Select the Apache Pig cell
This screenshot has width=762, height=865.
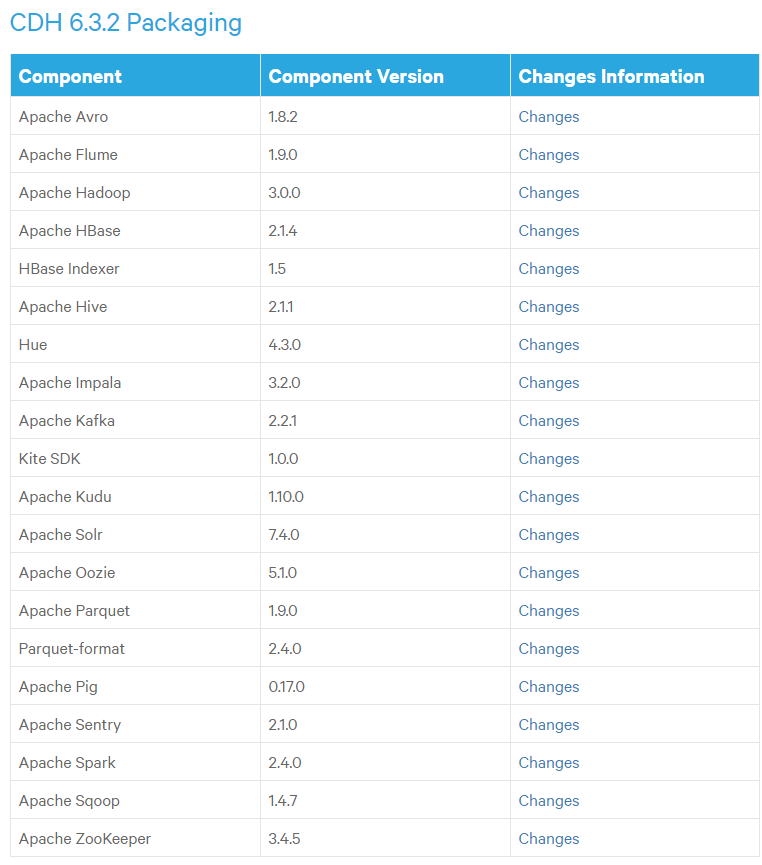(135, 687)
